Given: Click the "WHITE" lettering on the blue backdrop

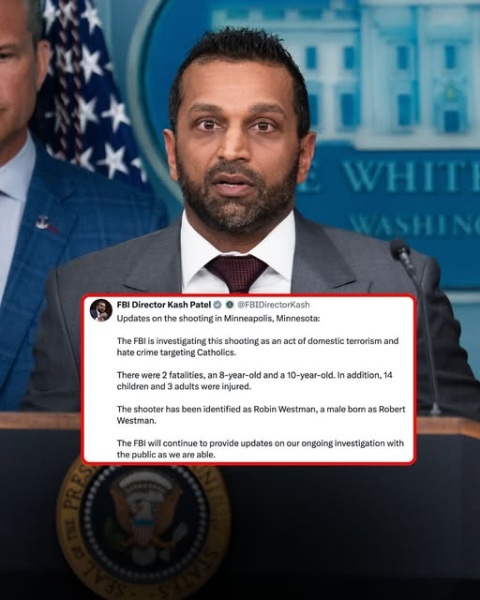Looking at the screenshot, I should (x=410, y=176).
